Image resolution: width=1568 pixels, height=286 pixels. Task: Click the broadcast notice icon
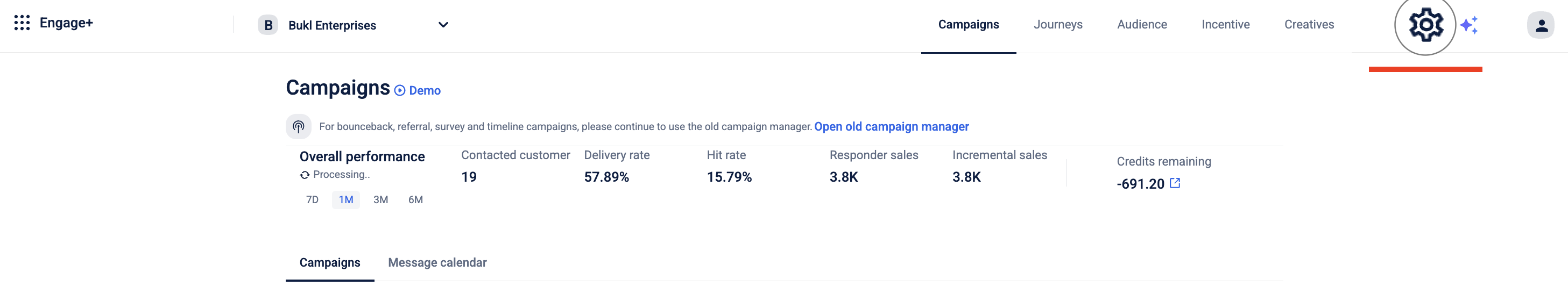[x=298, y=126]
